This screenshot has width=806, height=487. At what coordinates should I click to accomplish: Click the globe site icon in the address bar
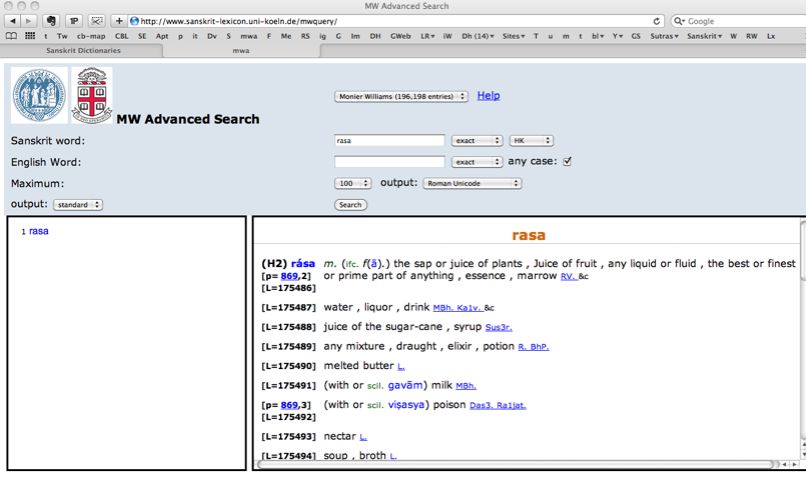click(x=135, y=21)
